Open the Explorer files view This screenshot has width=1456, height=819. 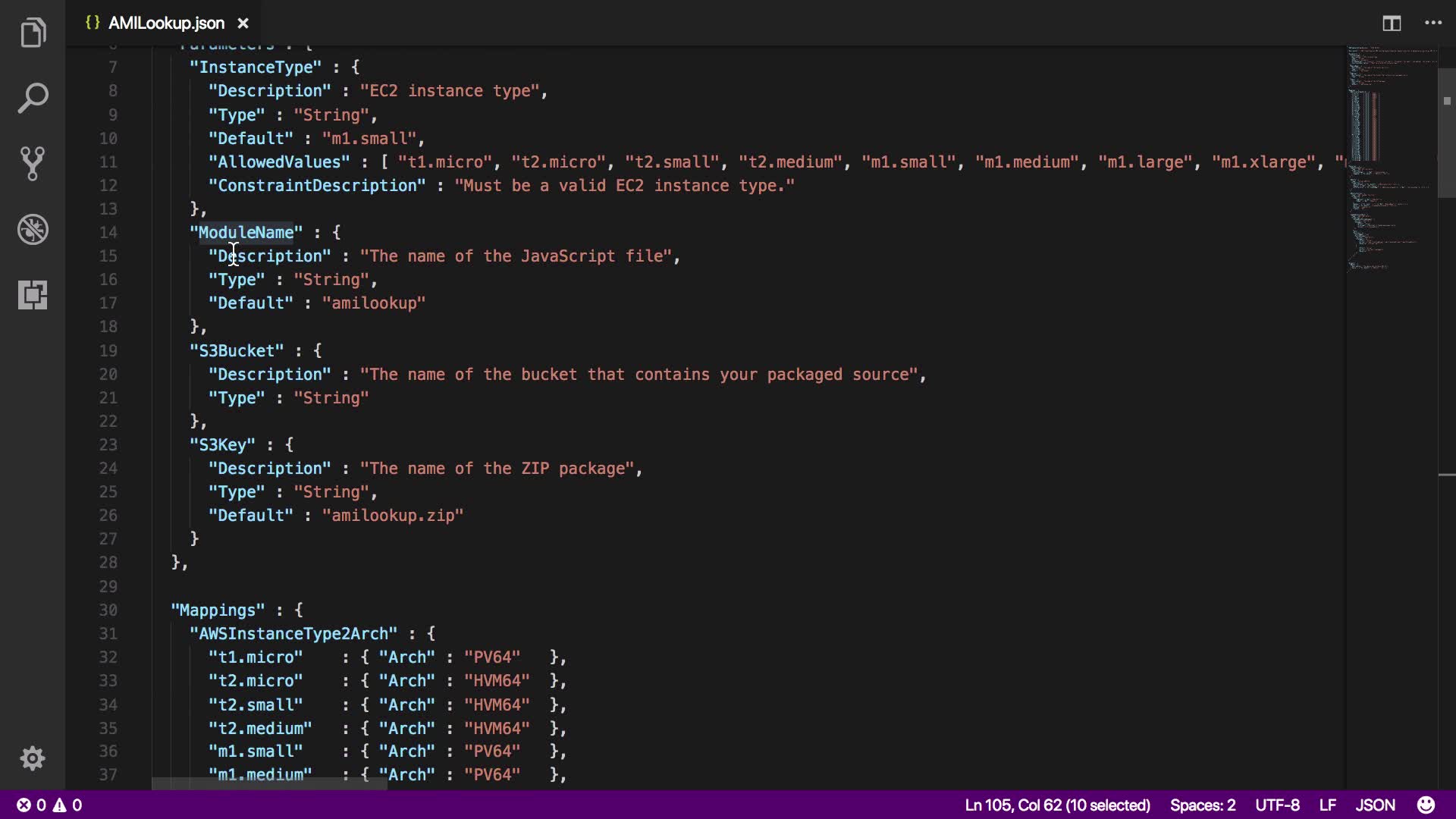coord(33,33)
